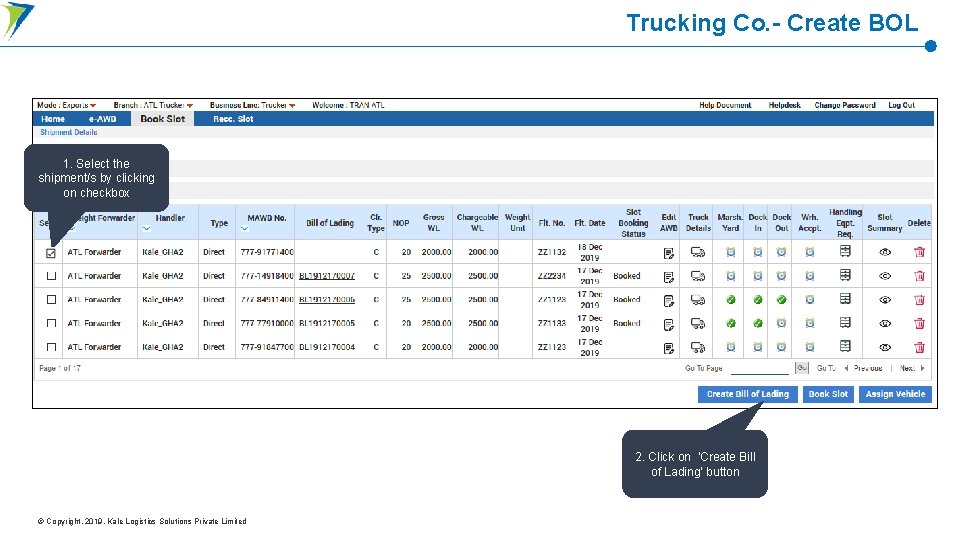Open the Recc. Slot tab

click(x=233, y=119)
